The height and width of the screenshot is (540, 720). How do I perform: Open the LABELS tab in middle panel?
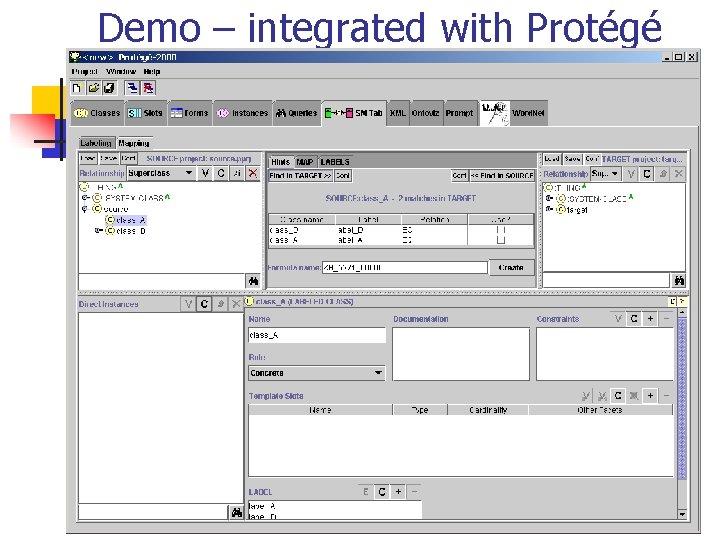pos(335,162)
